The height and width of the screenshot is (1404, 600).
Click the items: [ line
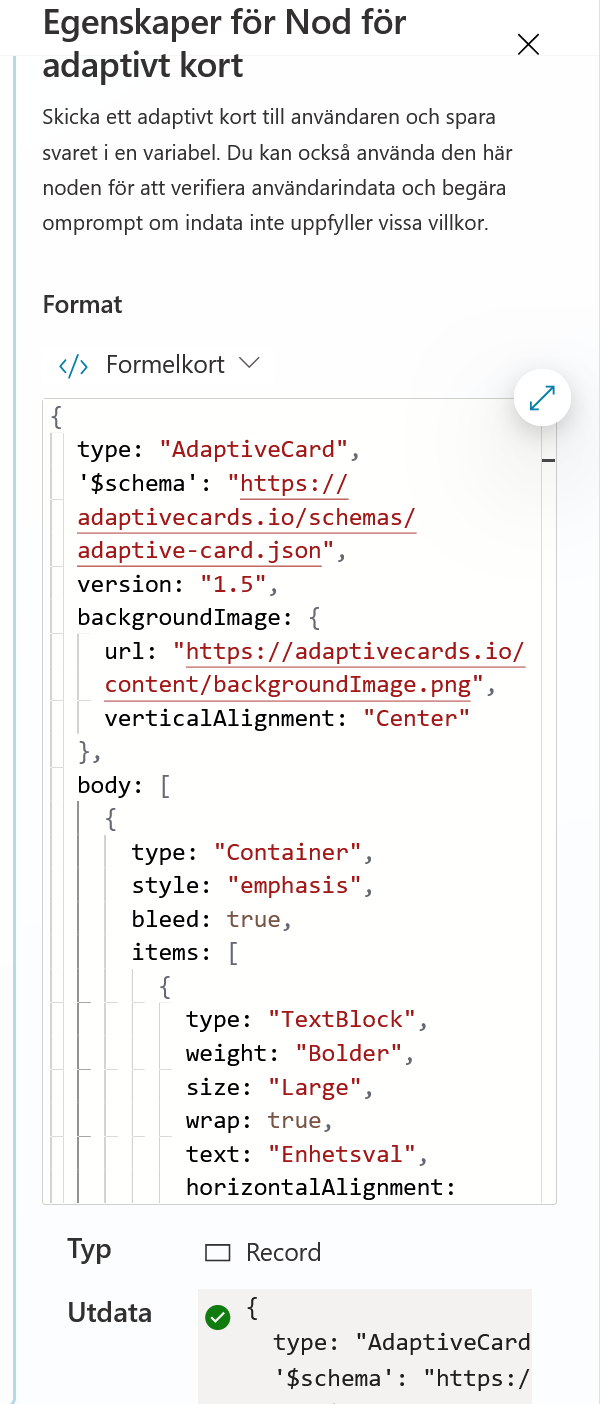[x=185, y=952]
